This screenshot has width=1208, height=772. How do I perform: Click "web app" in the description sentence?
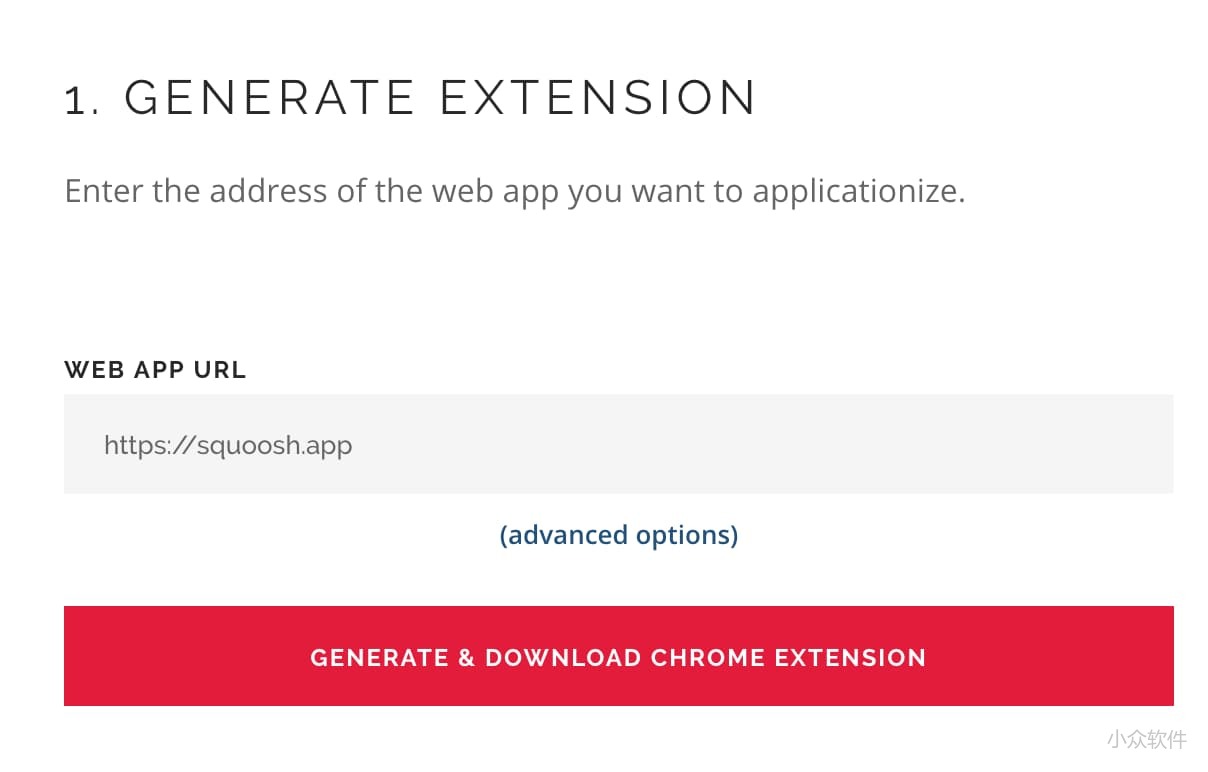(495, 190)
